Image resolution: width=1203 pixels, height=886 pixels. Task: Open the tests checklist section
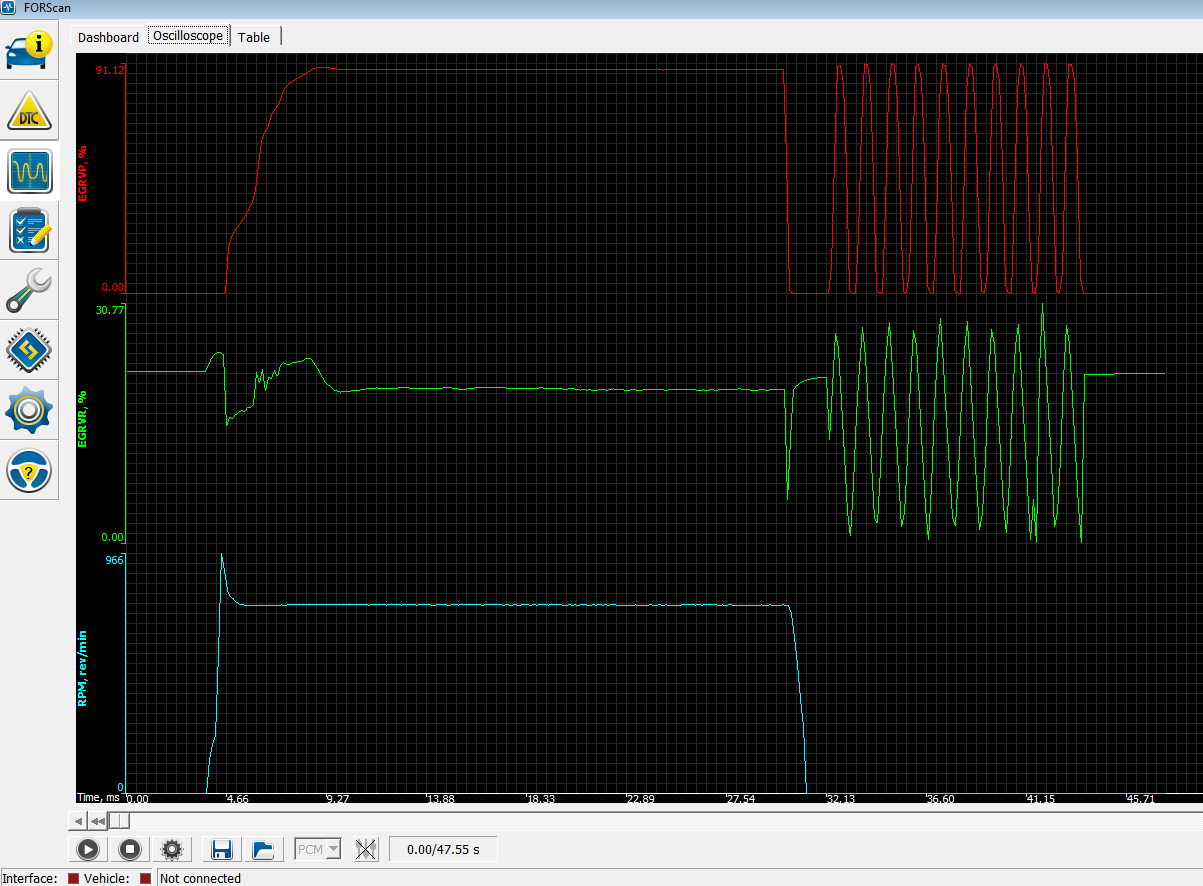point(28,231)
